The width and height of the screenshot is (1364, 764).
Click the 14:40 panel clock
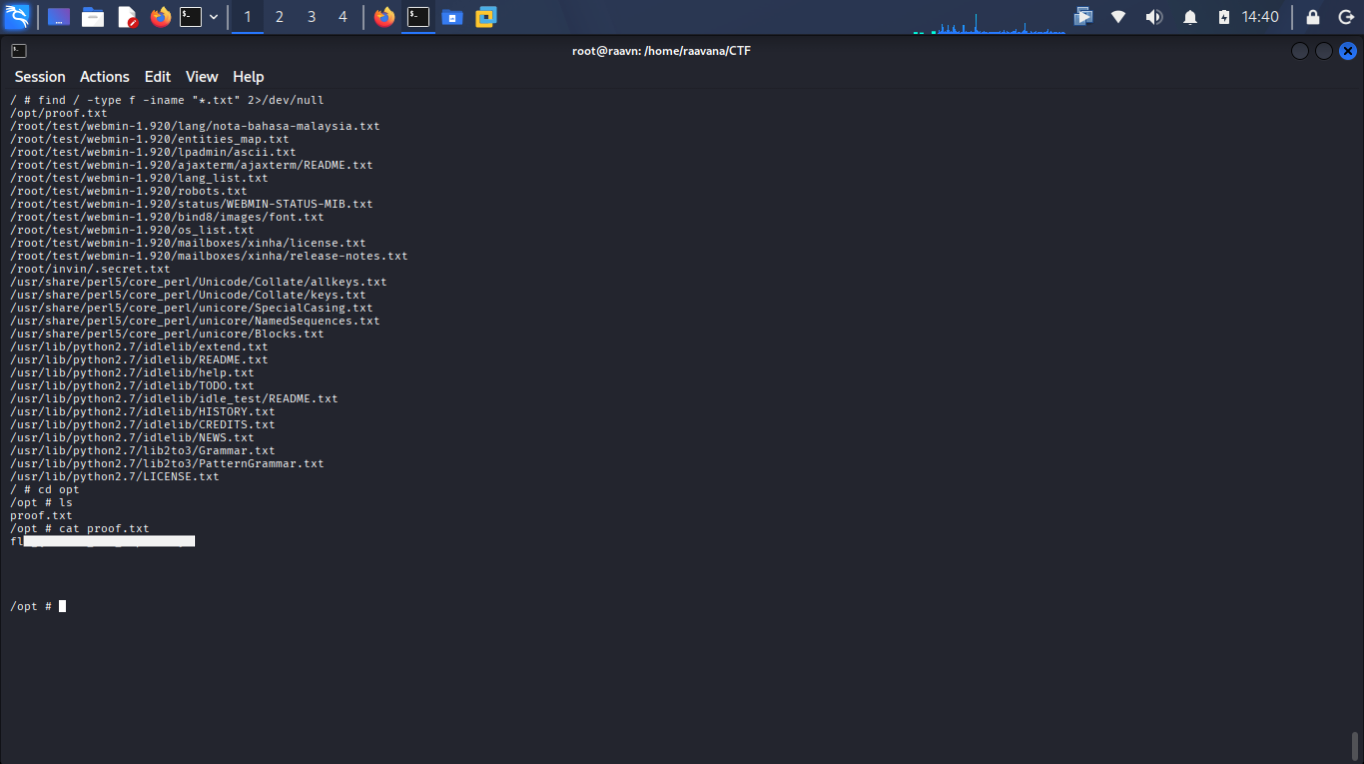click(1260, 17)
